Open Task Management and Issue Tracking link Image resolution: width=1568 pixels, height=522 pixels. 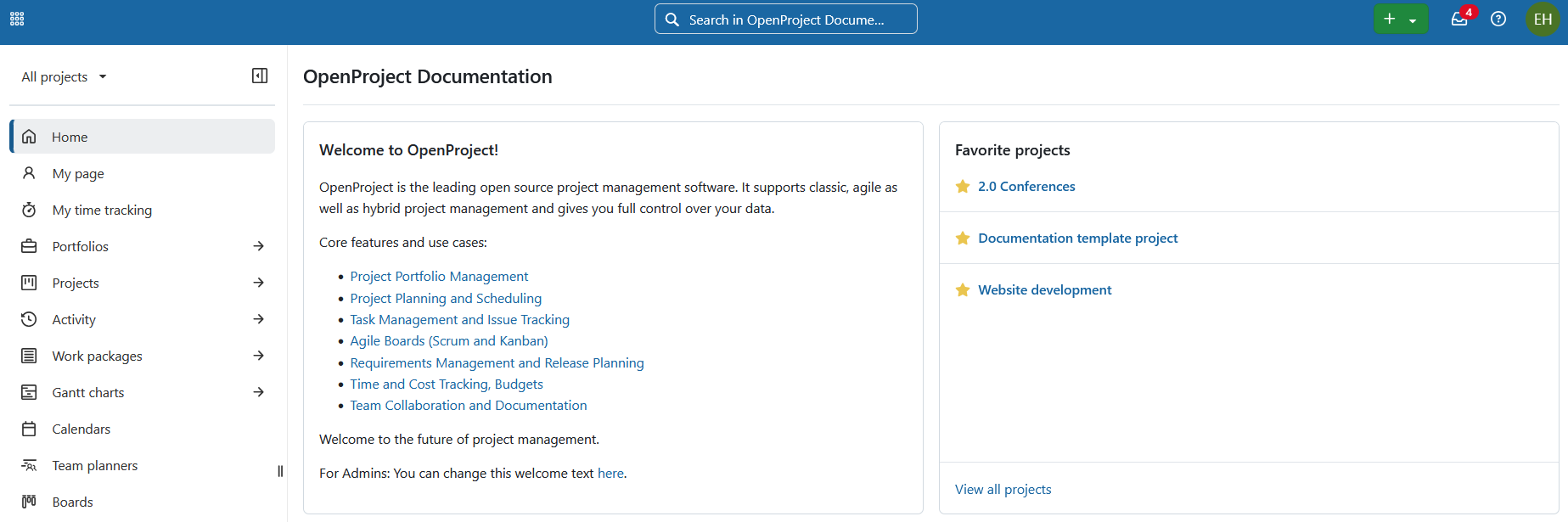459,320
